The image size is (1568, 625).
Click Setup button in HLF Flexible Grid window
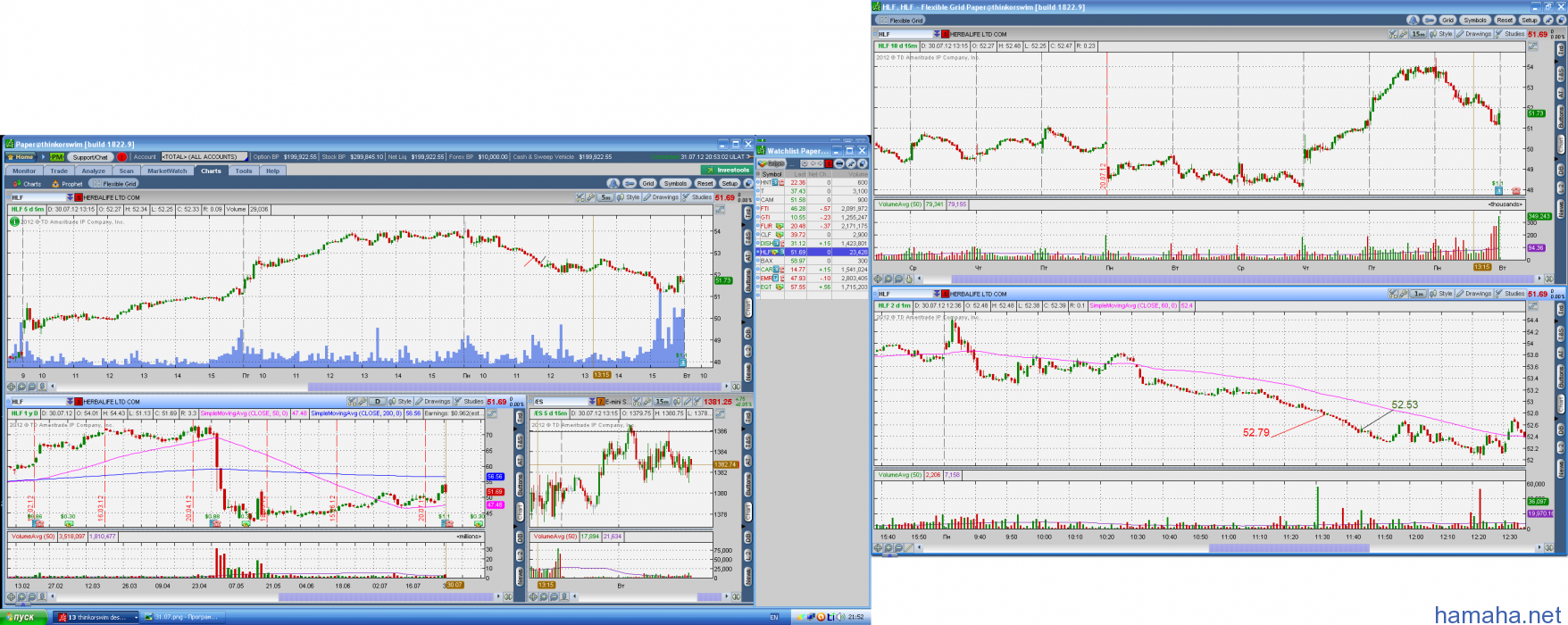coord(1530,20)
